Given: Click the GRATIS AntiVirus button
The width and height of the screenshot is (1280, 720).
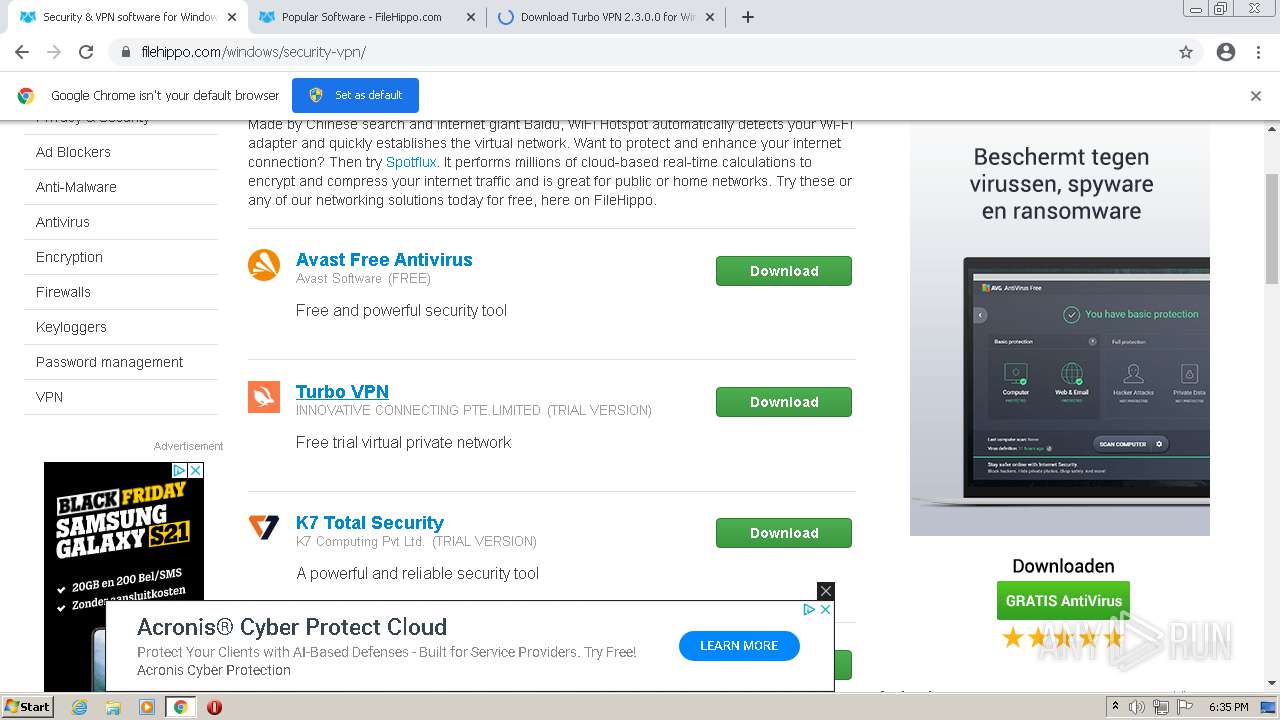Looking at the screenshot, I should pos(1063,601).
